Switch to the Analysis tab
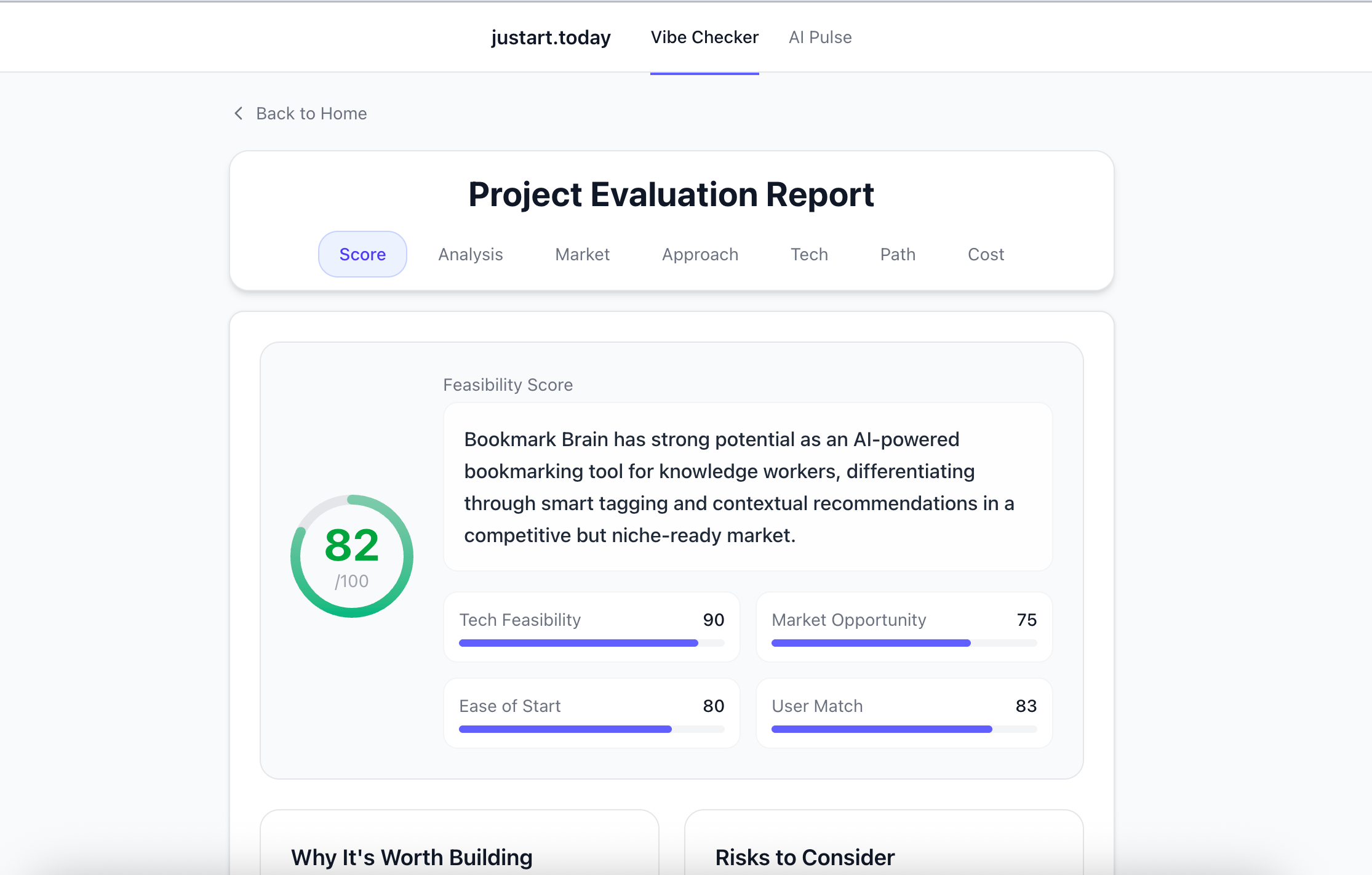The width and height of the screenshot is (1372, 875). (471, 254)
